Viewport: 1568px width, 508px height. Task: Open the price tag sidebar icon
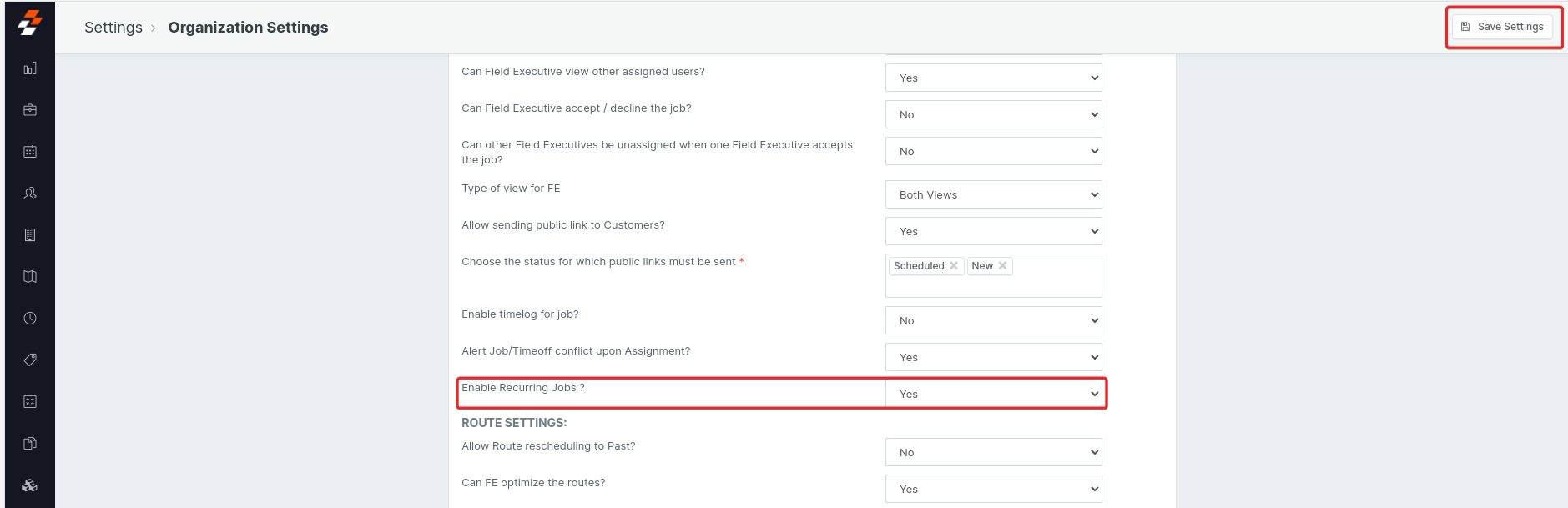[x=30, y=360]
